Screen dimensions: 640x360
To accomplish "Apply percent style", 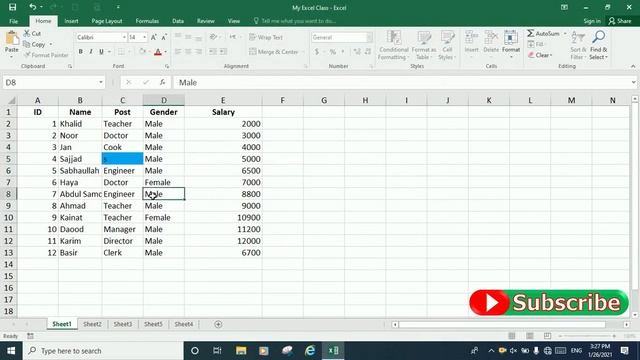I will point(333,52).
